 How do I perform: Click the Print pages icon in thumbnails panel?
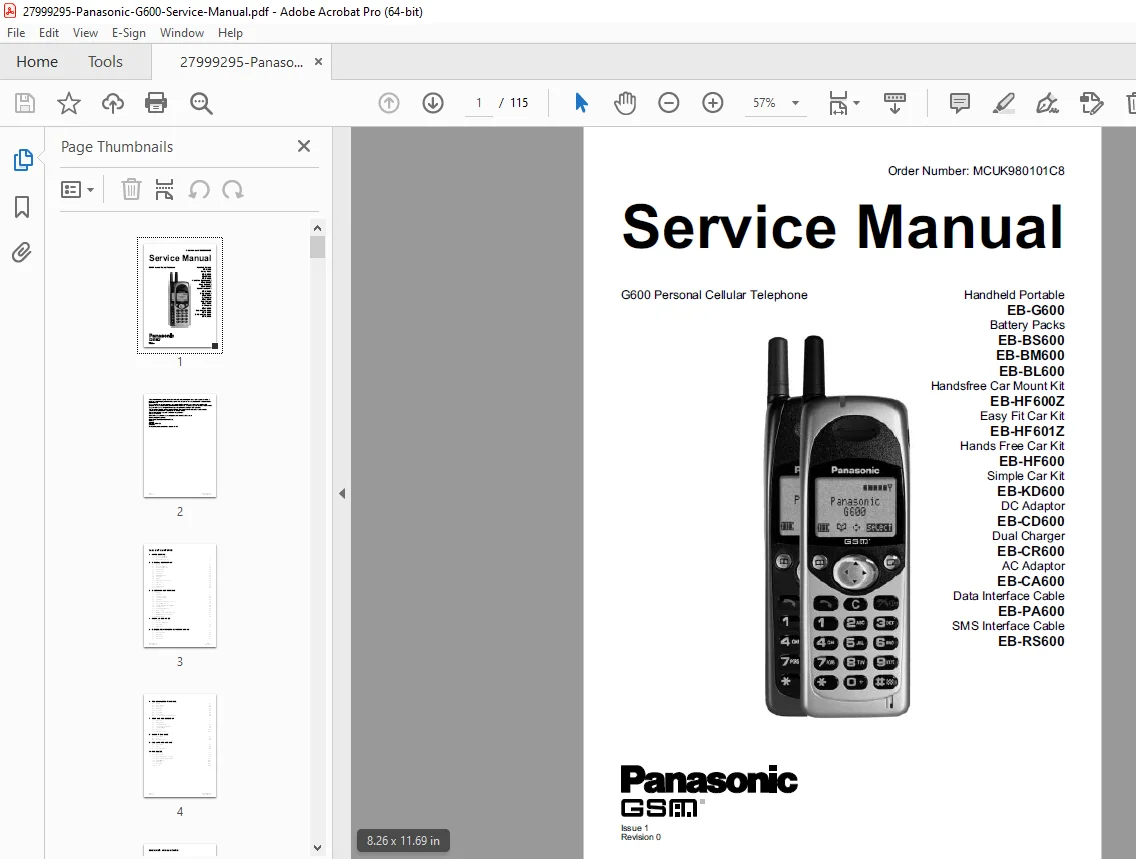[164, 190]
